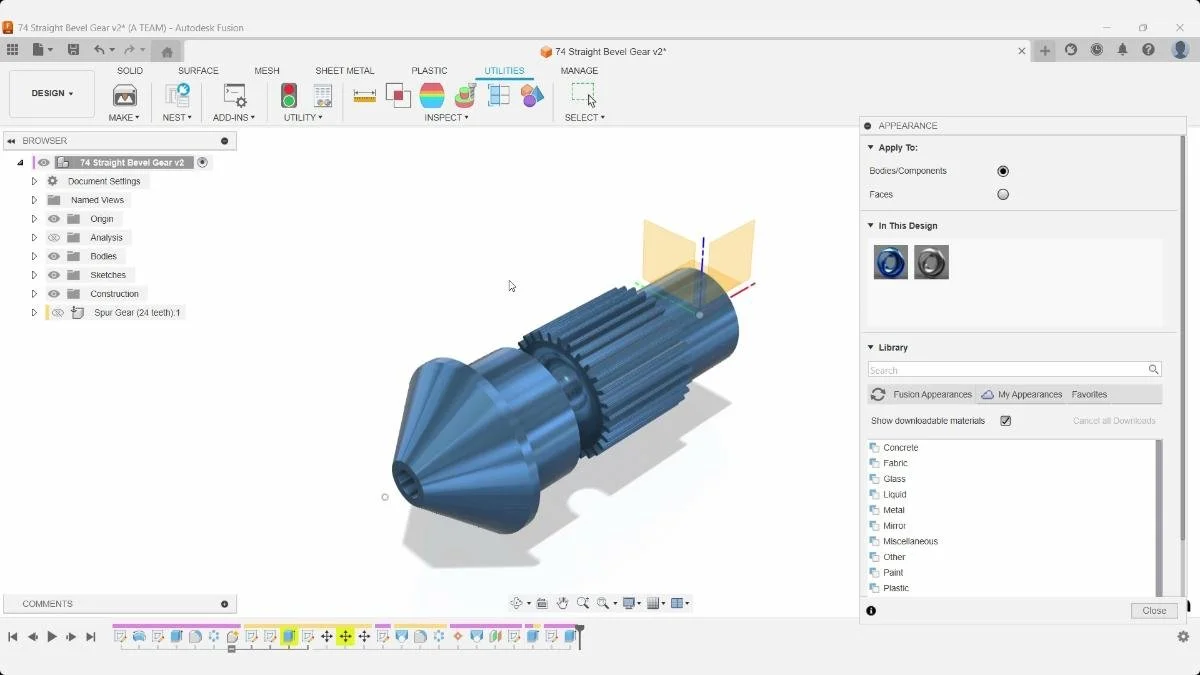Click the Undo arrow icon
Viewport: 1200px width, 675px height.
click(x=99, y=50)
